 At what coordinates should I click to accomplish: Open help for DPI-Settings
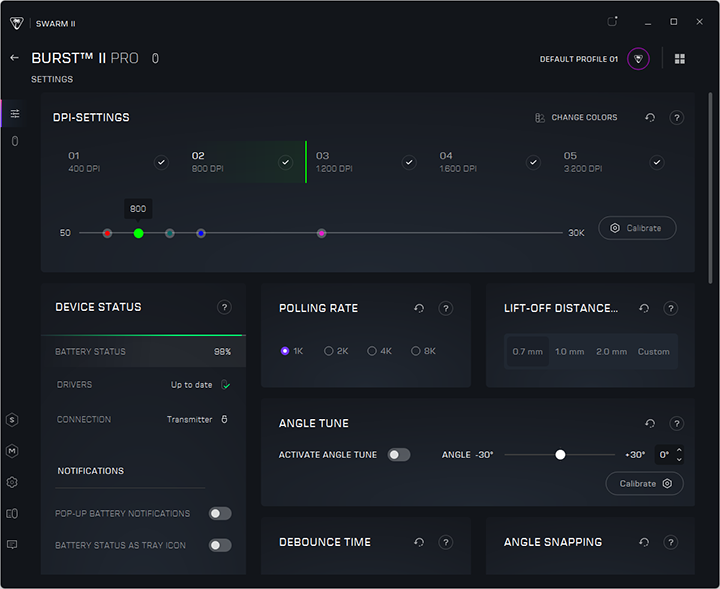coord(677,118)
